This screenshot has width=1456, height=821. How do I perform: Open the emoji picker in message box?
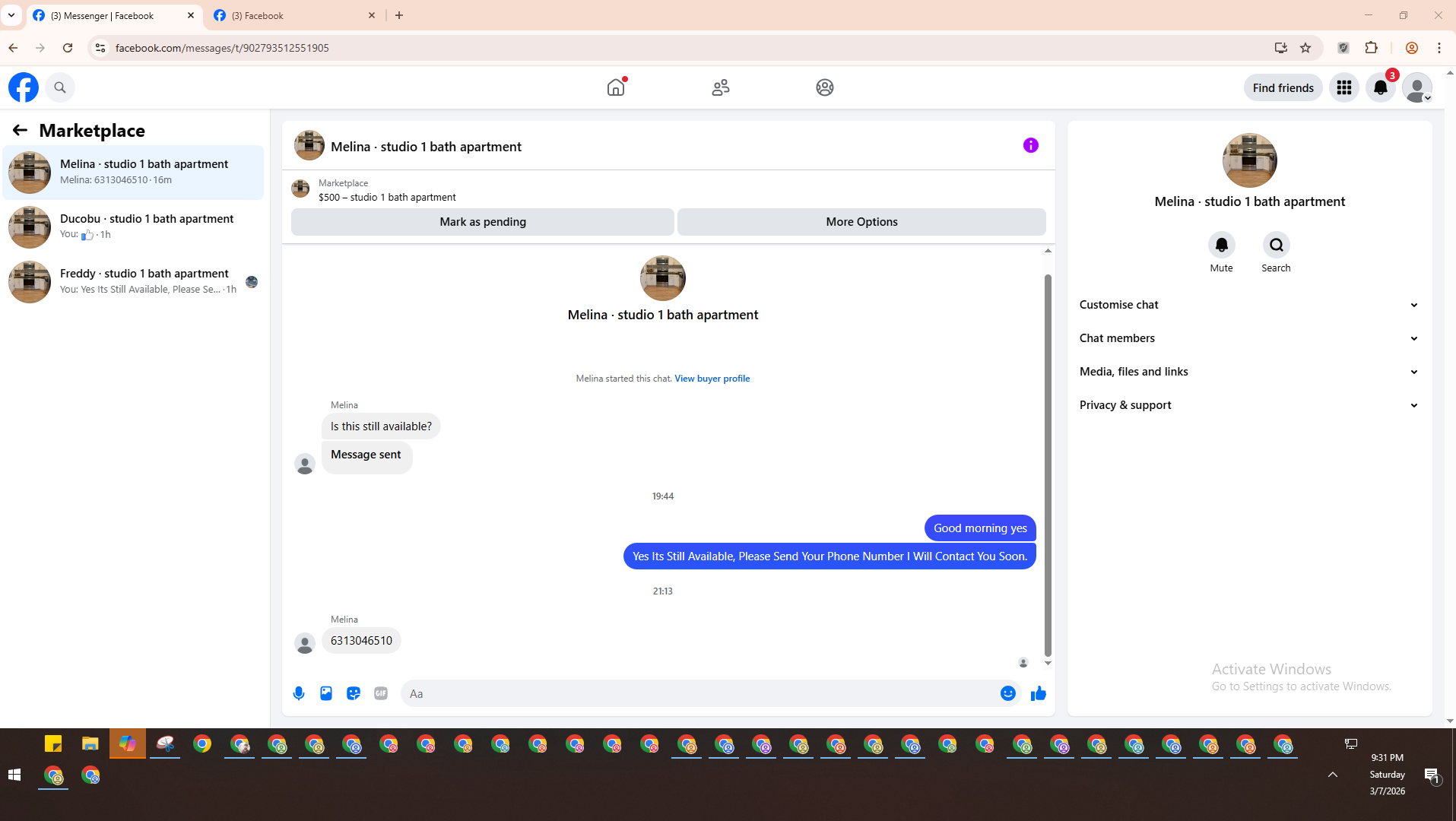tap(1008, 693)
